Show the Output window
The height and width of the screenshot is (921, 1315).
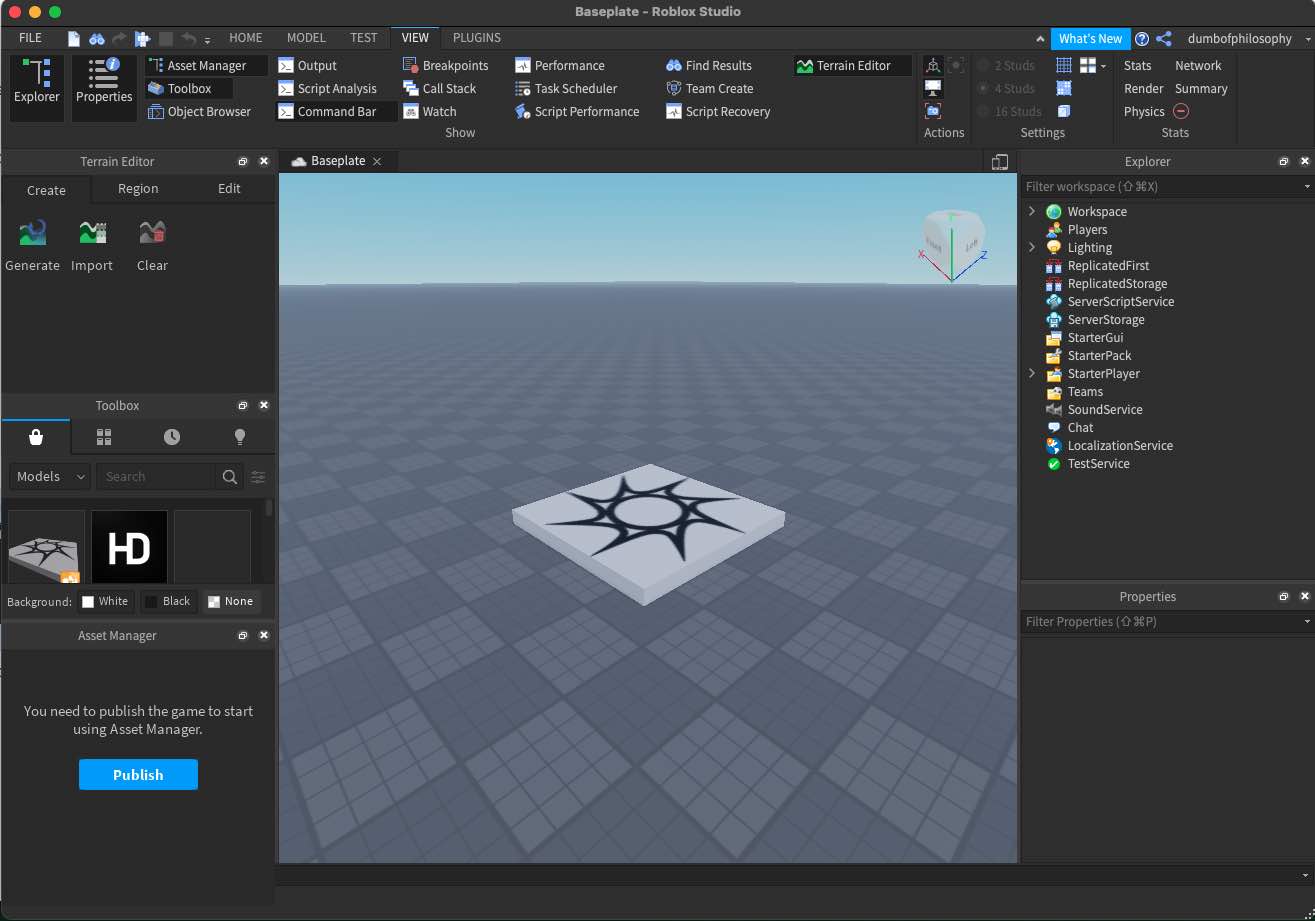(x=306, y=65)
